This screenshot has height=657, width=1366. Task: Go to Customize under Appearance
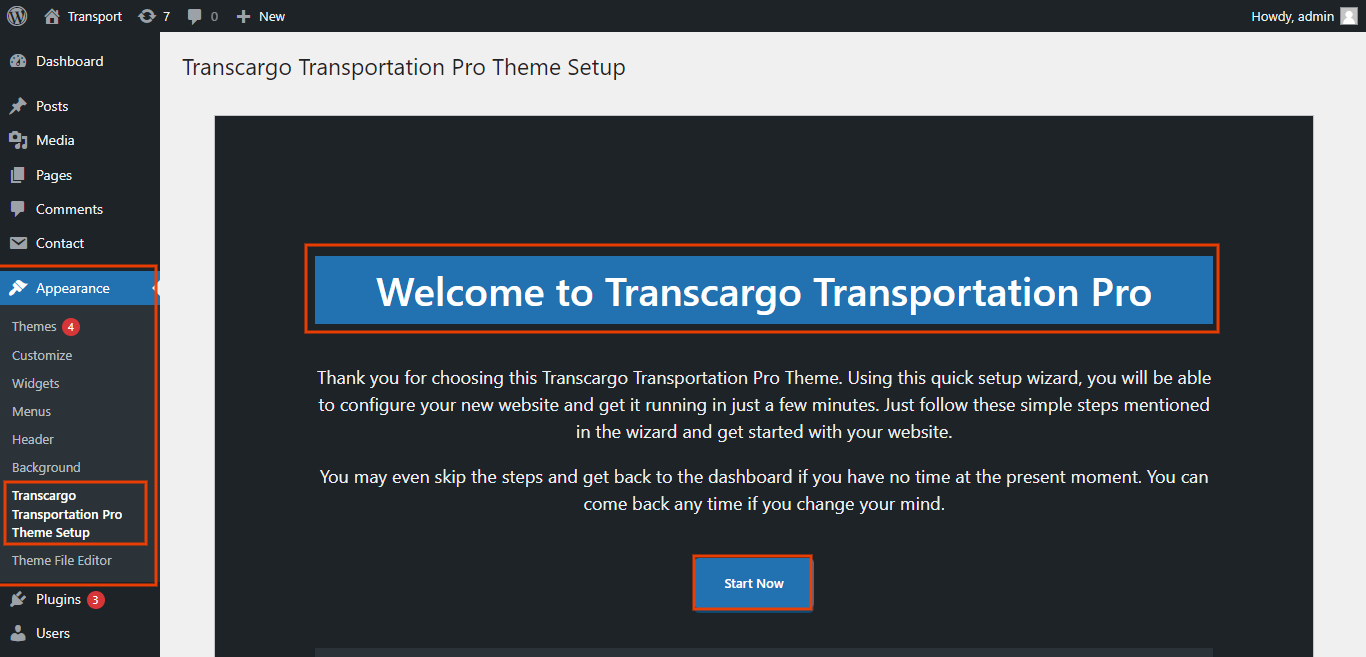pyautogui.click(x=42, y=355)
